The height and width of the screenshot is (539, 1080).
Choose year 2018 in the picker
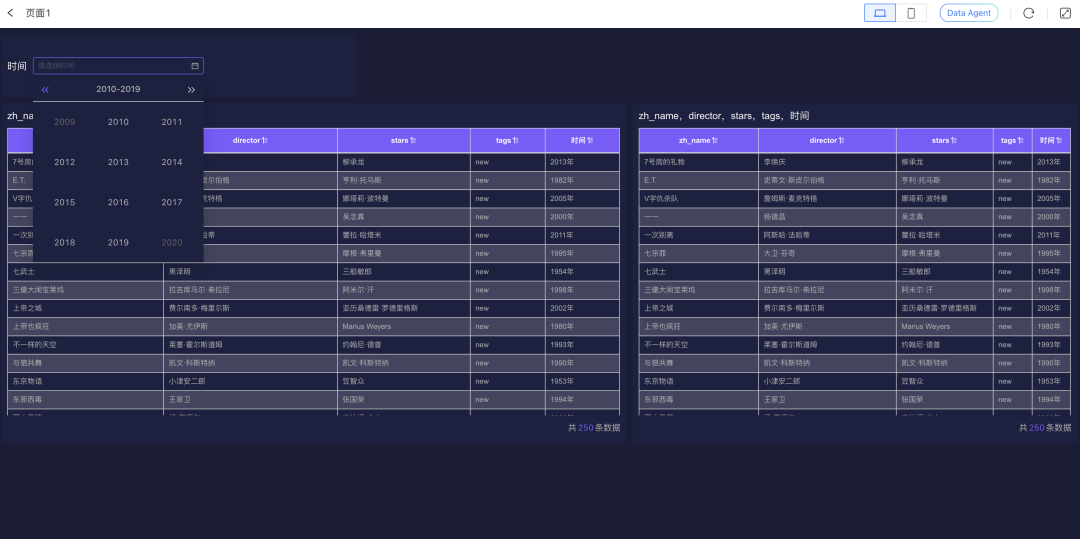point(65,242)
